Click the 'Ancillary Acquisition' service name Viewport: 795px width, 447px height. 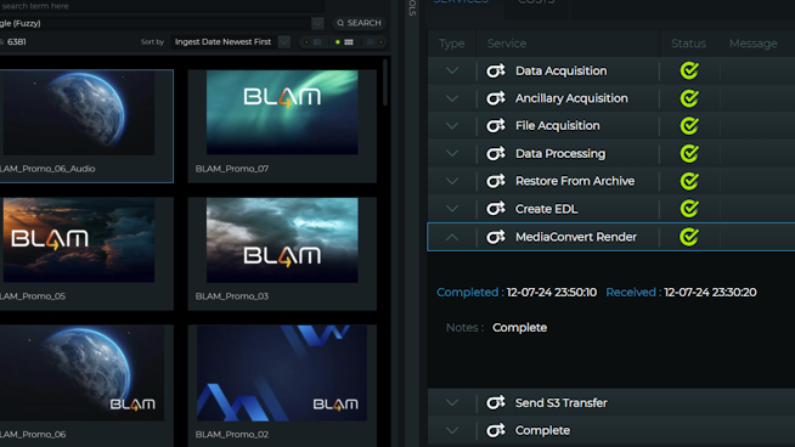(571, 98)
